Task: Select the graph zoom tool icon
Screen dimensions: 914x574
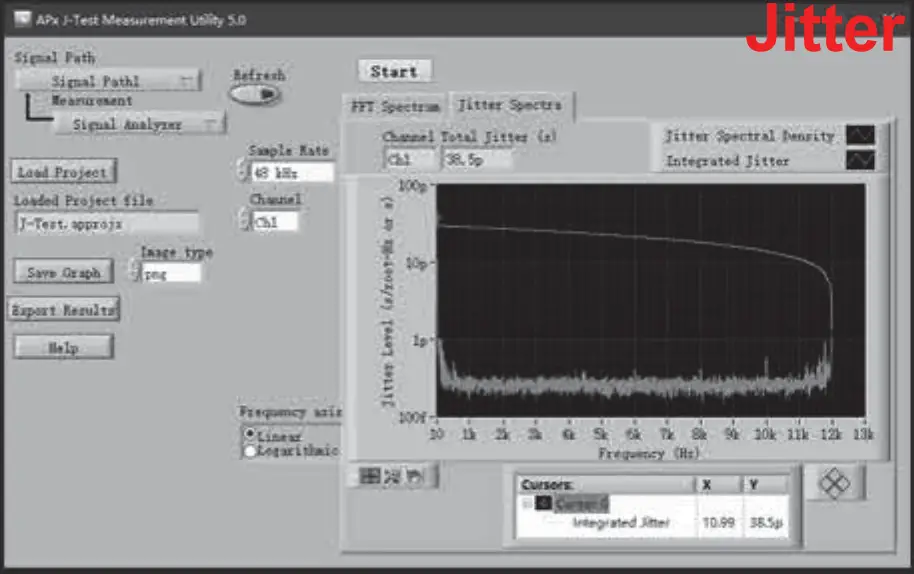Action: click(x=392, y=476)
